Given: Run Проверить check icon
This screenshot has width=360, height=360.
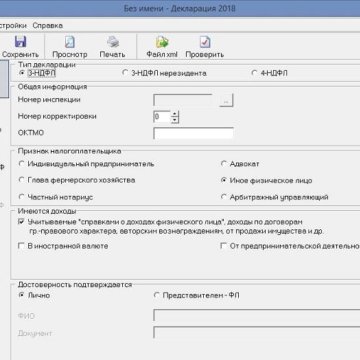Looking at the screenshot, I should coord(205,42).
